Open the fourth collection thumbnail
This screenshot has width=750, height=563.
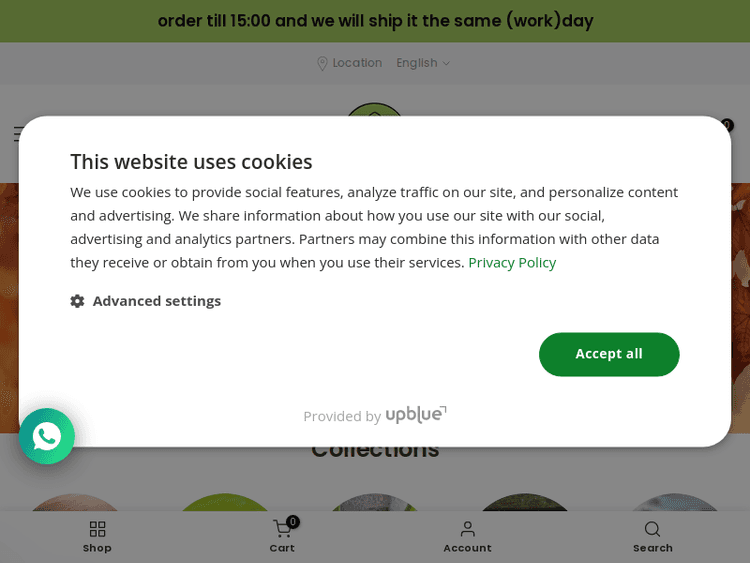click(x=525, y=502)
